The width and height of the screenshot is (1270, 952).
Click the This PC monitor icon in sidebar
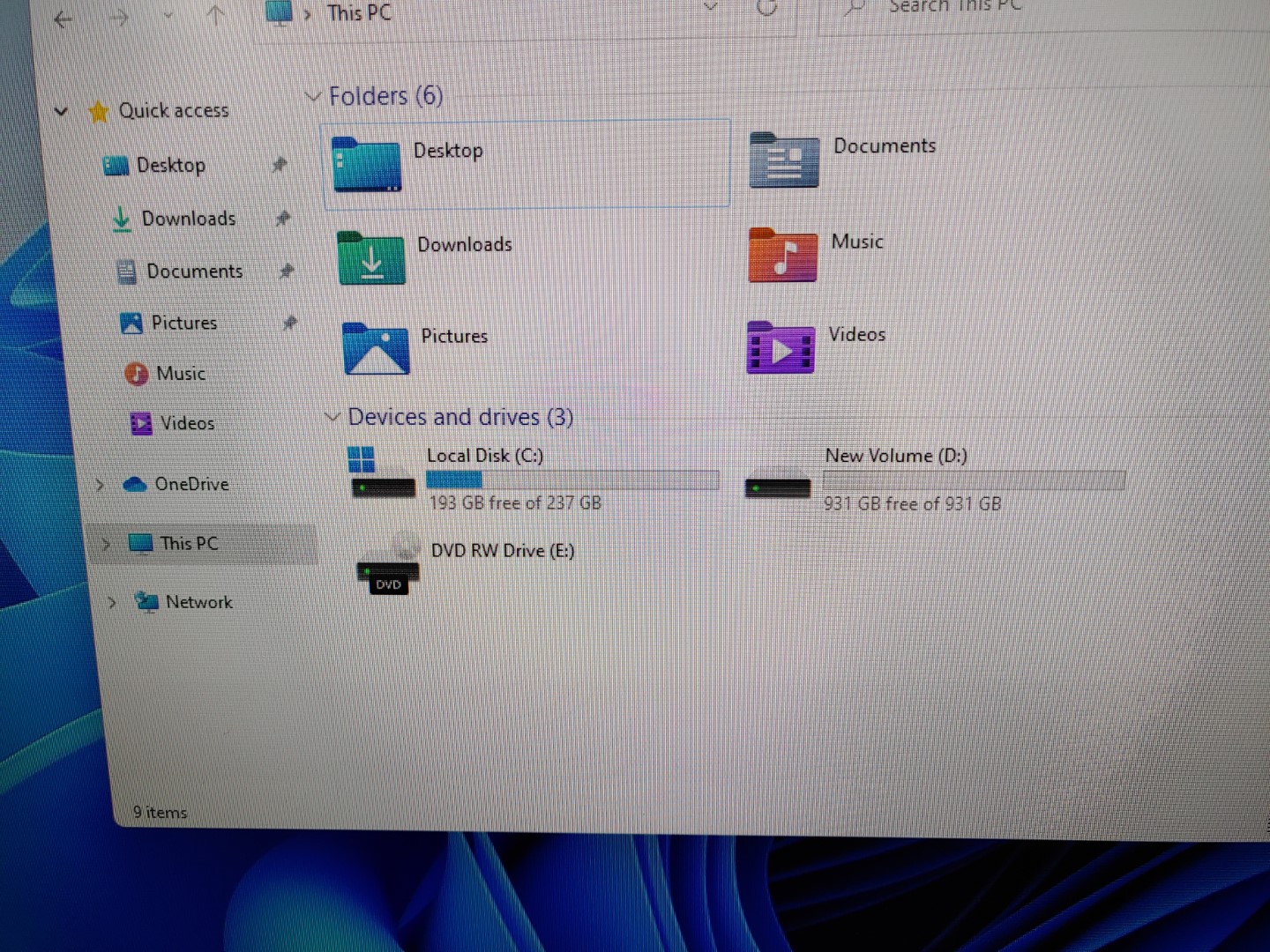pos(140,544)
